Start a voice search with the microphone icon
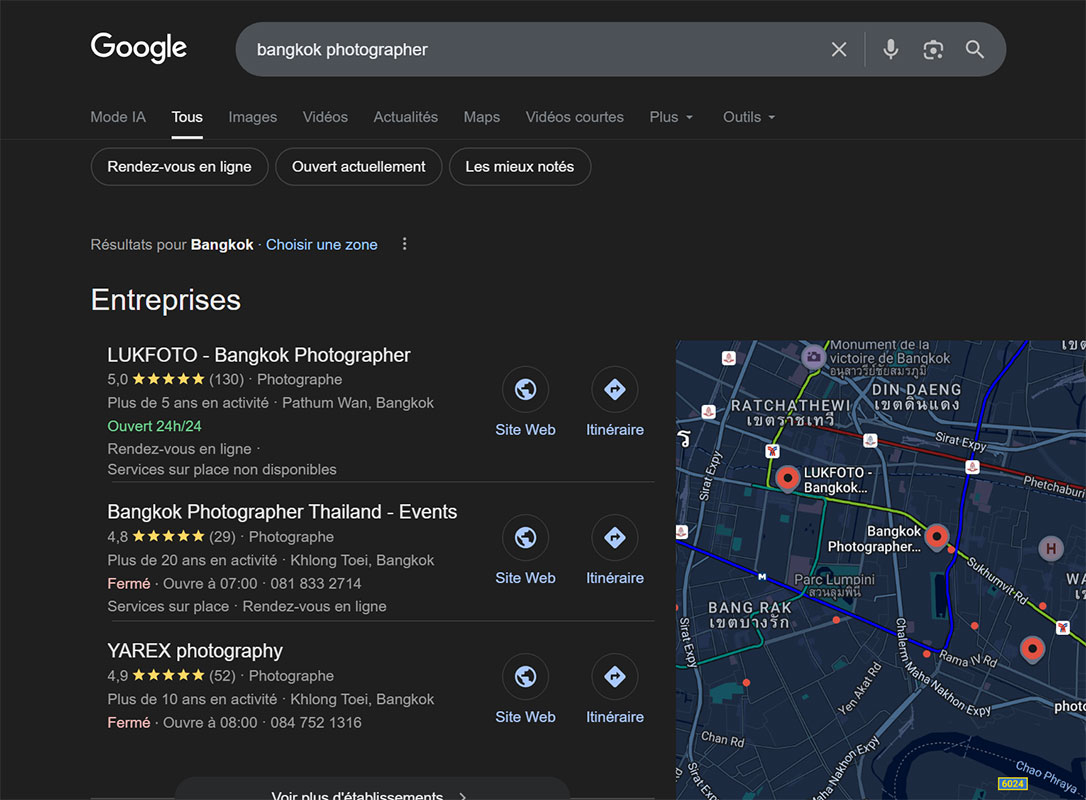This screenshot has height=800, width=1086. (890, 48)
